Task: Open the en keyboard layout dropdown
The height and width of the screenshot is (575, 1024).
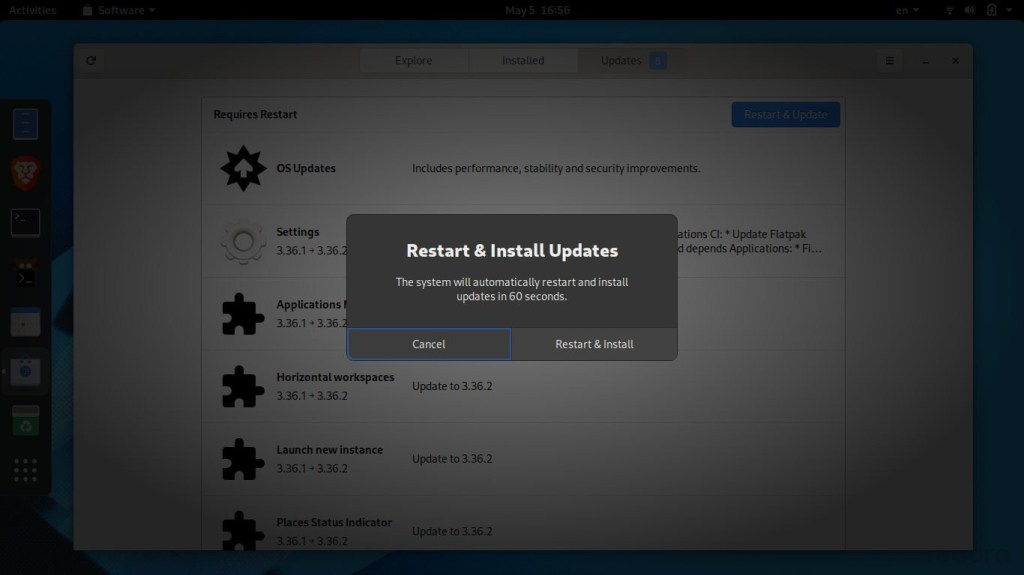Action: tap(907, 10)
